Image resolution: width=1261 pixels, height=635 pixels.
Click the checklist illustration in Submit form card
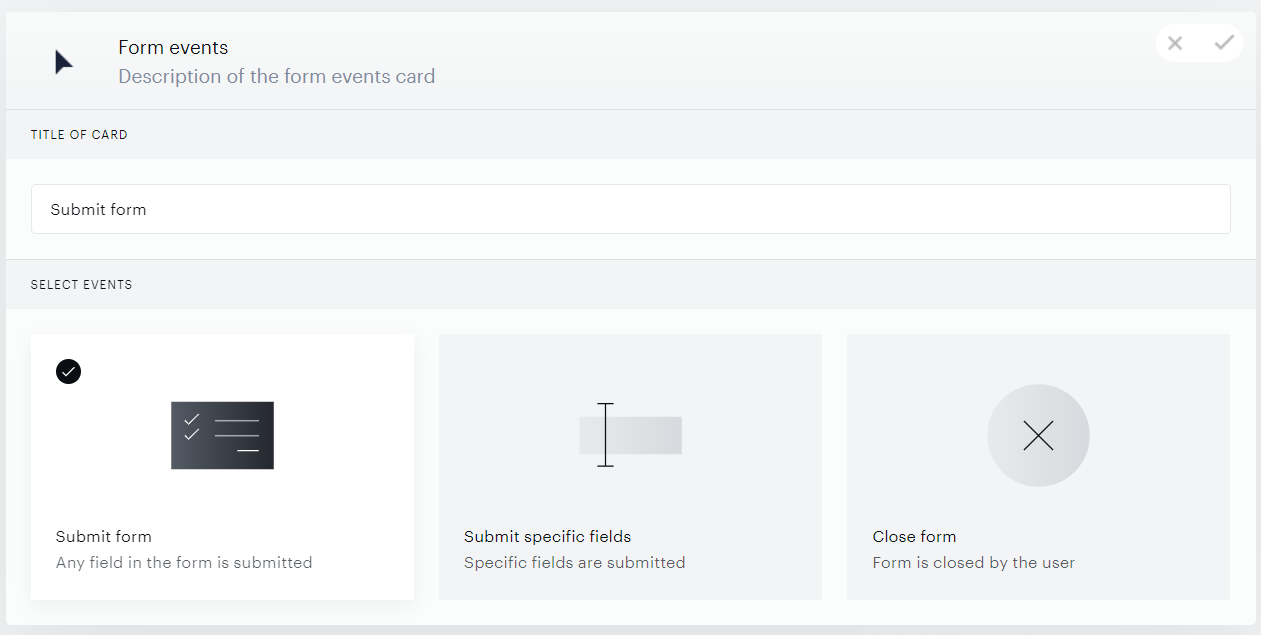pyautogui.click(x=222, y=435)
